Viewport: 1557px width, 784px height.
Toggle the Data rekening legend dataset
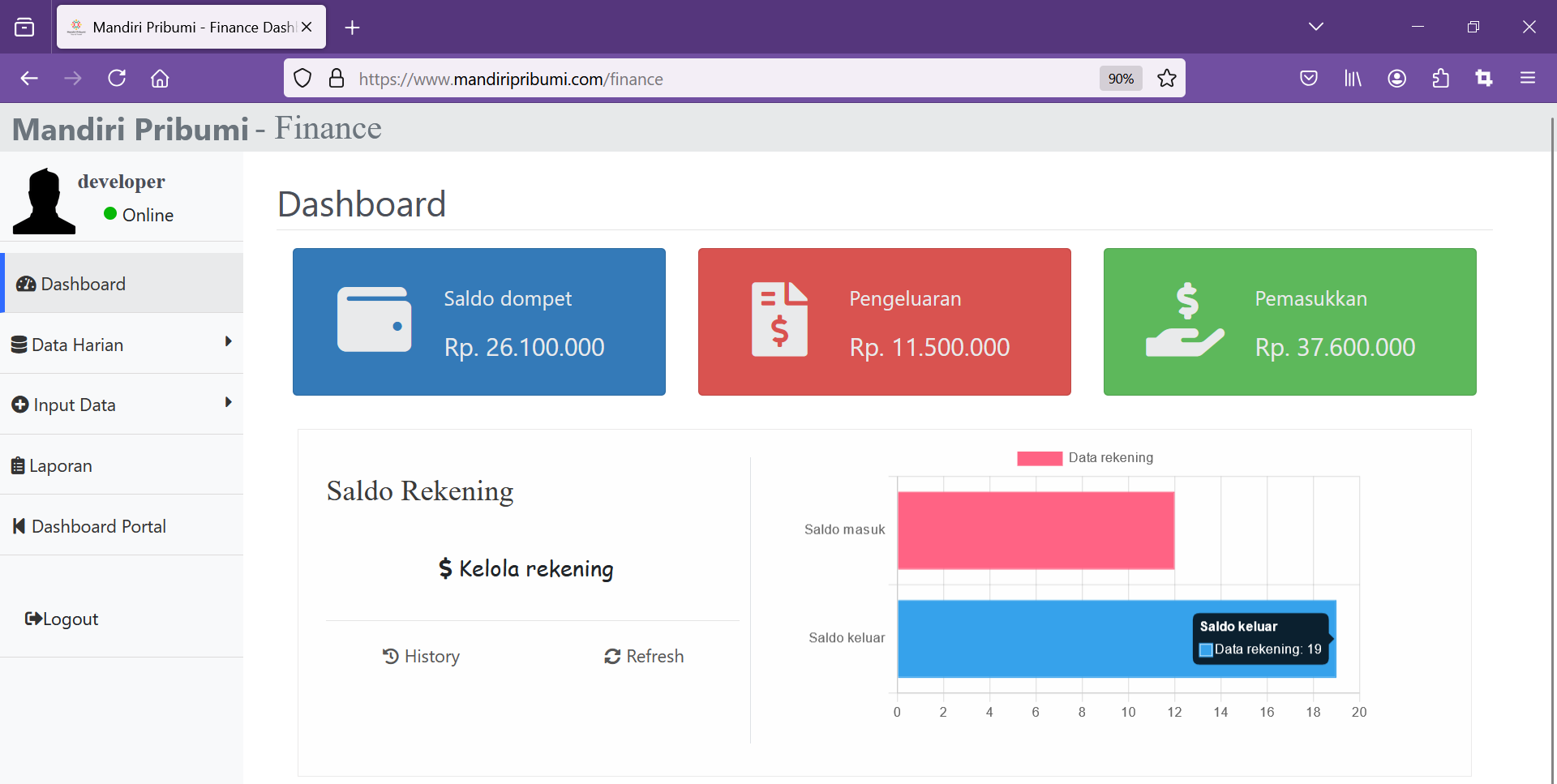pyautogui.click(x=1085, y=458)
